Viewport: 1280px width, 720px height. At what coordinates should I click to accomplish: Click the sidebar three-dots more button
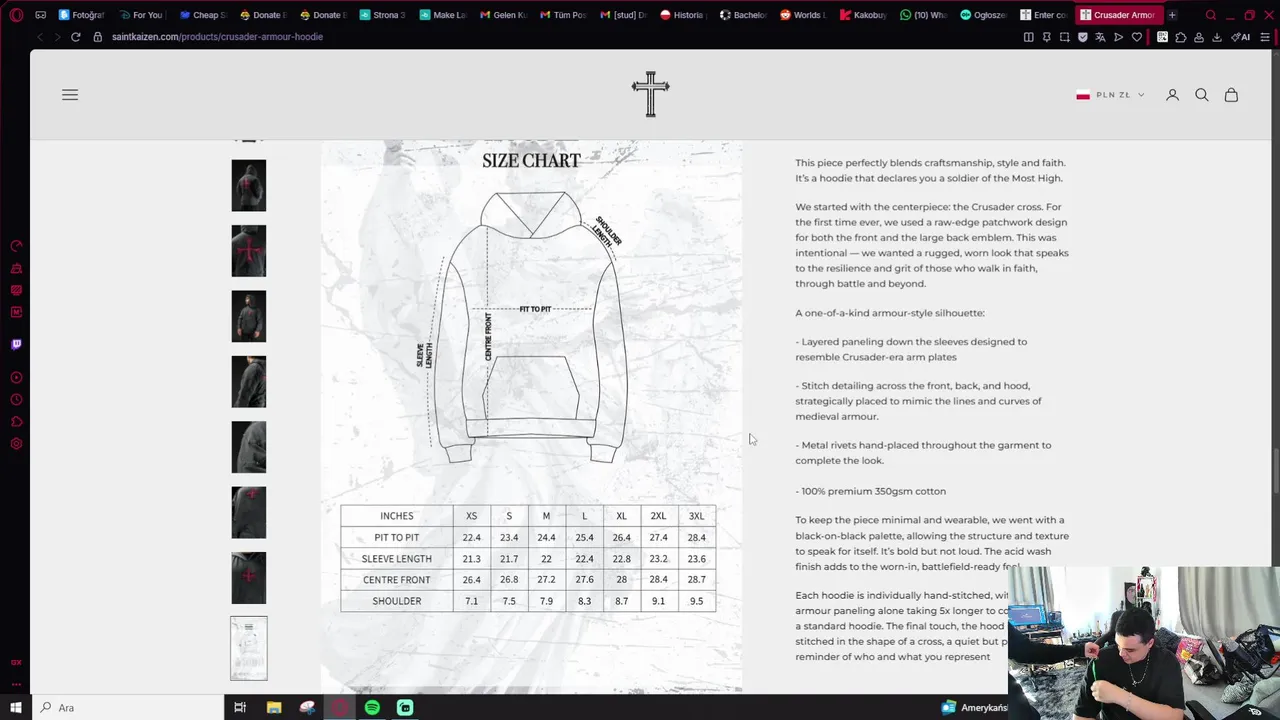(x=16, y=685)
